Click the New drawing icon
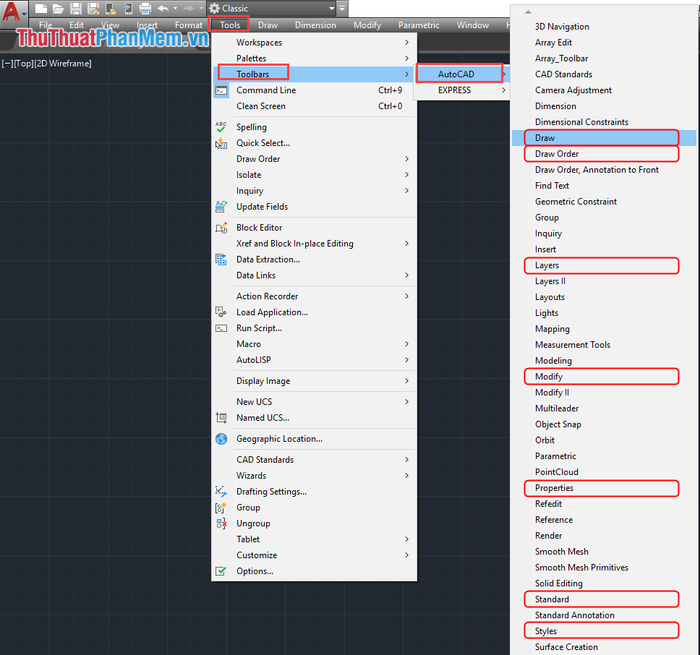The width and height of the screenshot is (700, 655). (x=41, y=8)
